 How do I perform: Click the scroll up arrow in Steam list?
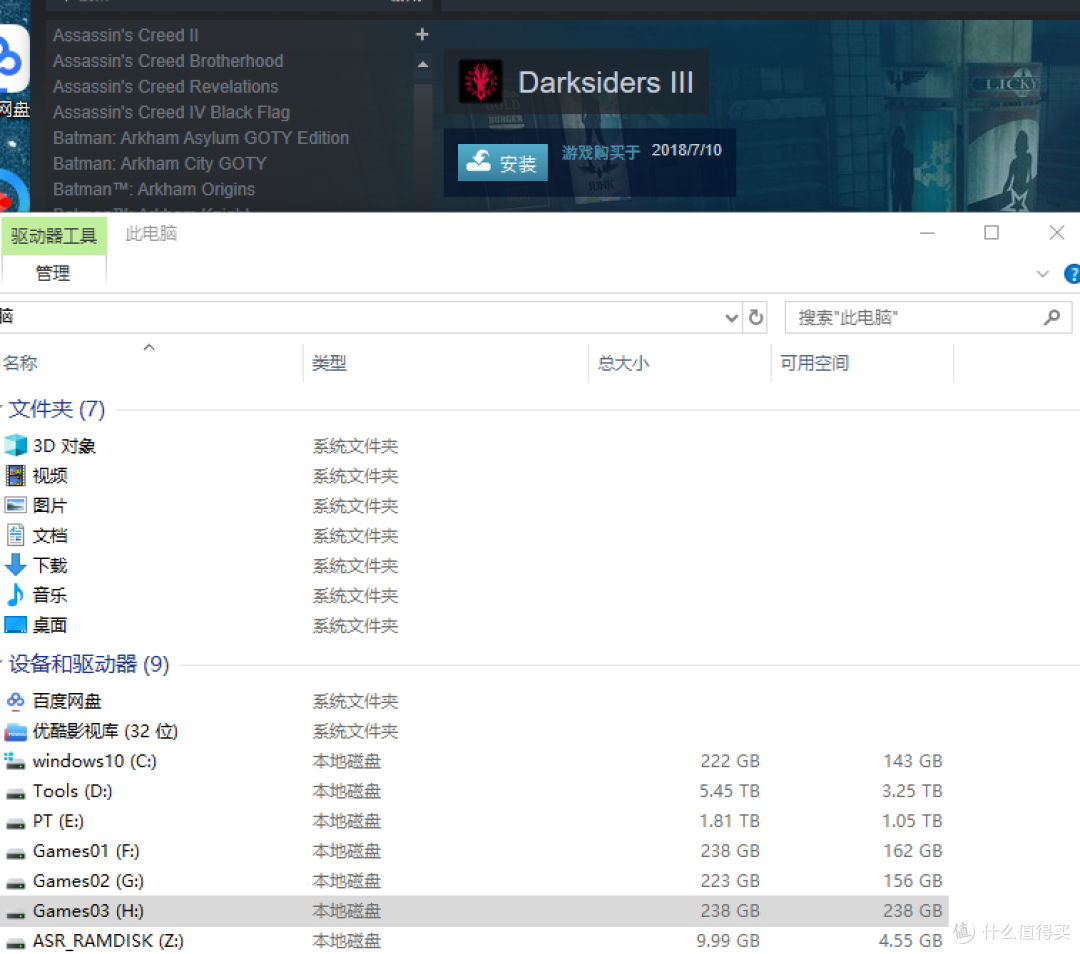point(422,64)
